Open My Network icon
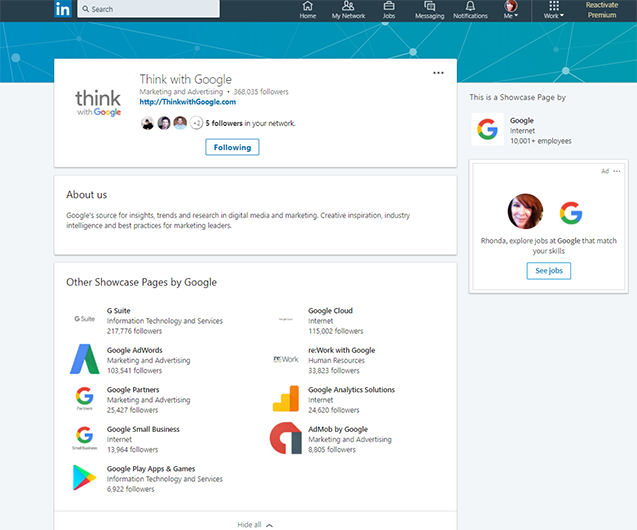This screenshot has width=637, height=530. click(x=348, y=10)
